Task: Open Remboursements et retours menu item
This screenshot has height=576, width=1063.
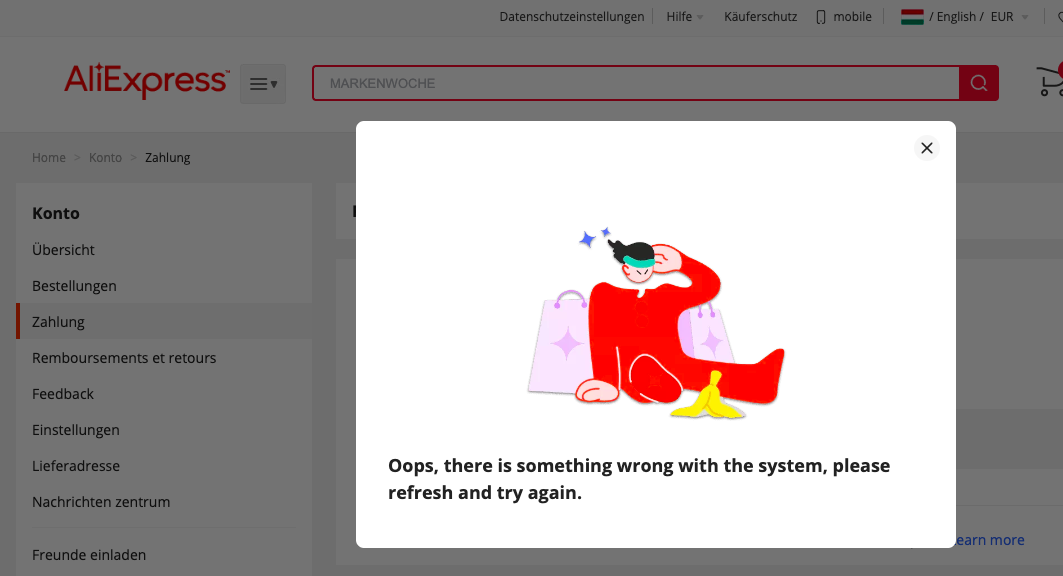Action: [124, 358]
